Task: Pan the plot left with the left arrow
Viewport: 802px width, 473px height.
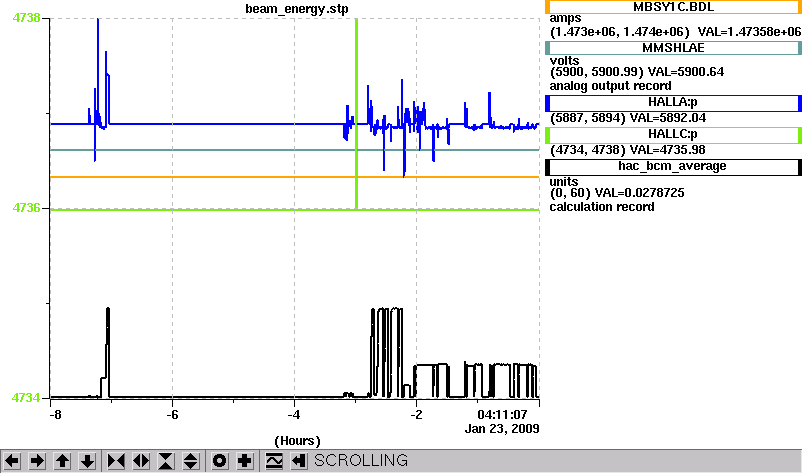Action: (x=12, y=461)
